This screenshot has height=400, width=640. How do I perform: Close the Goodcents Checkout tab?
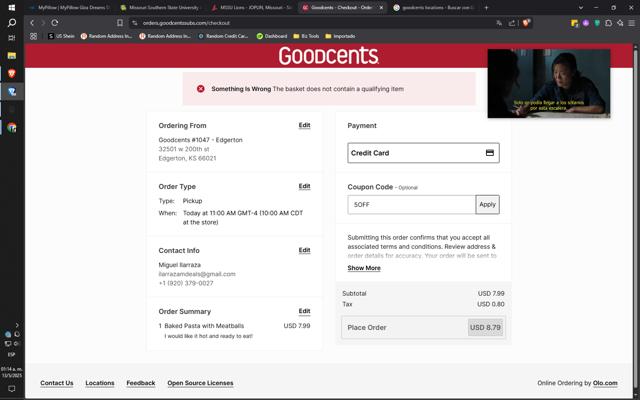coord(381,7)
